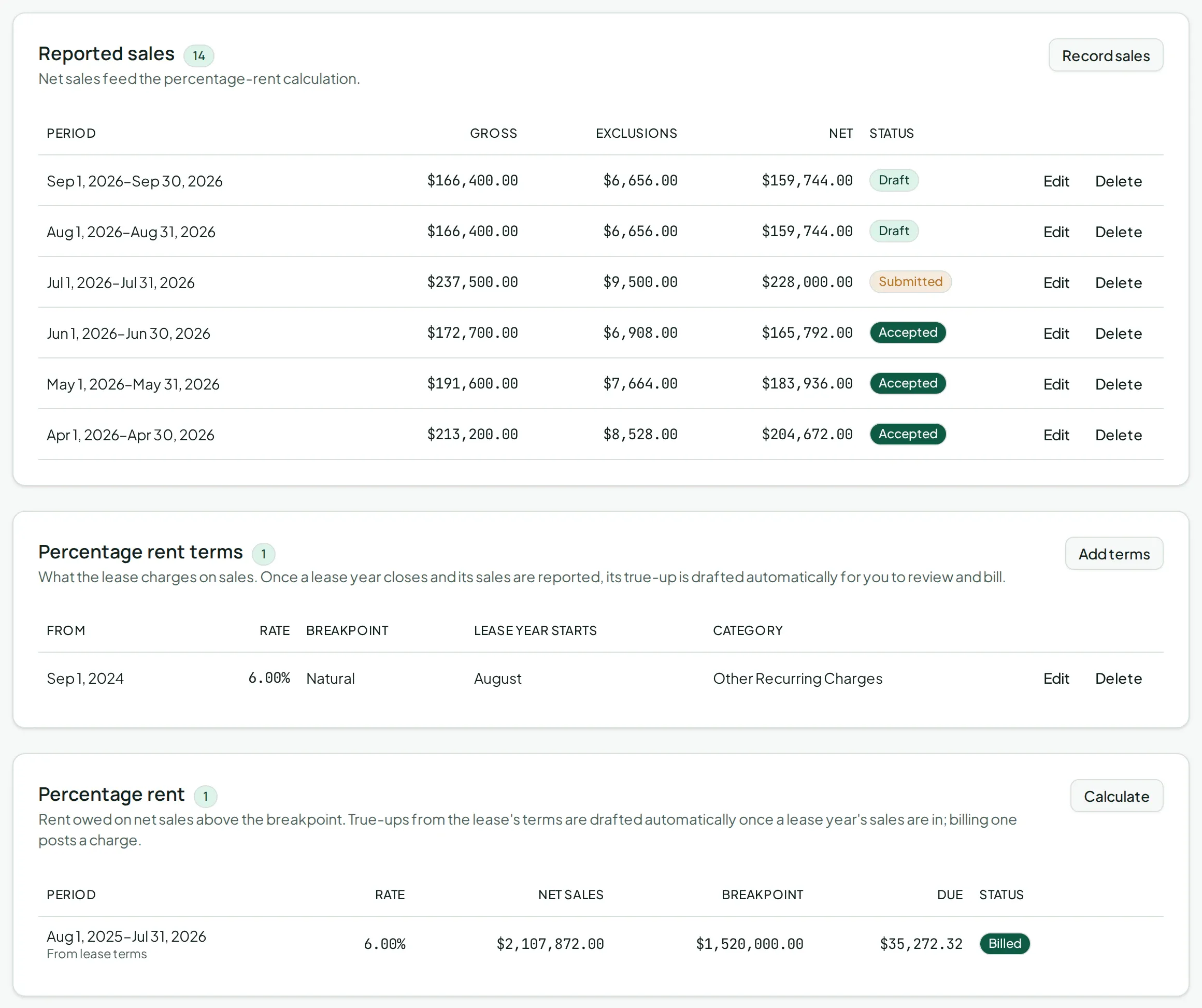
Task: Click net amount $228,000.00
Action: click(x=807, y=282)
